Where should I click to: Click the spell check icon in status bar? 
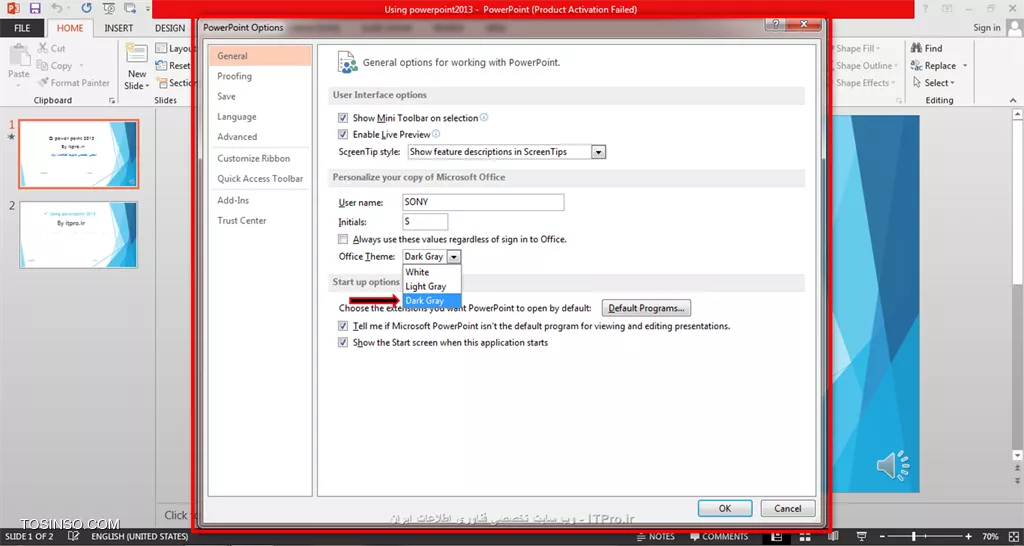73,536
